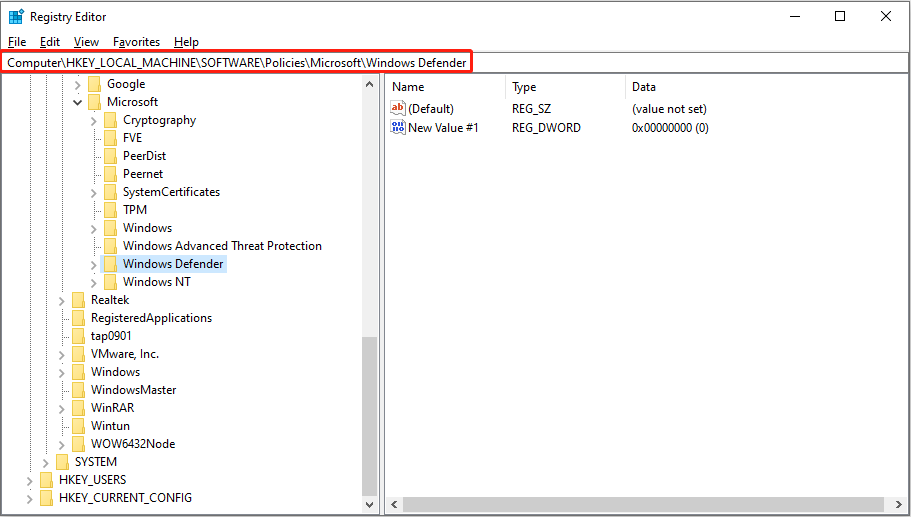Collapse the Microsoft tree node
Screen dimensions: 911x517
78,102
